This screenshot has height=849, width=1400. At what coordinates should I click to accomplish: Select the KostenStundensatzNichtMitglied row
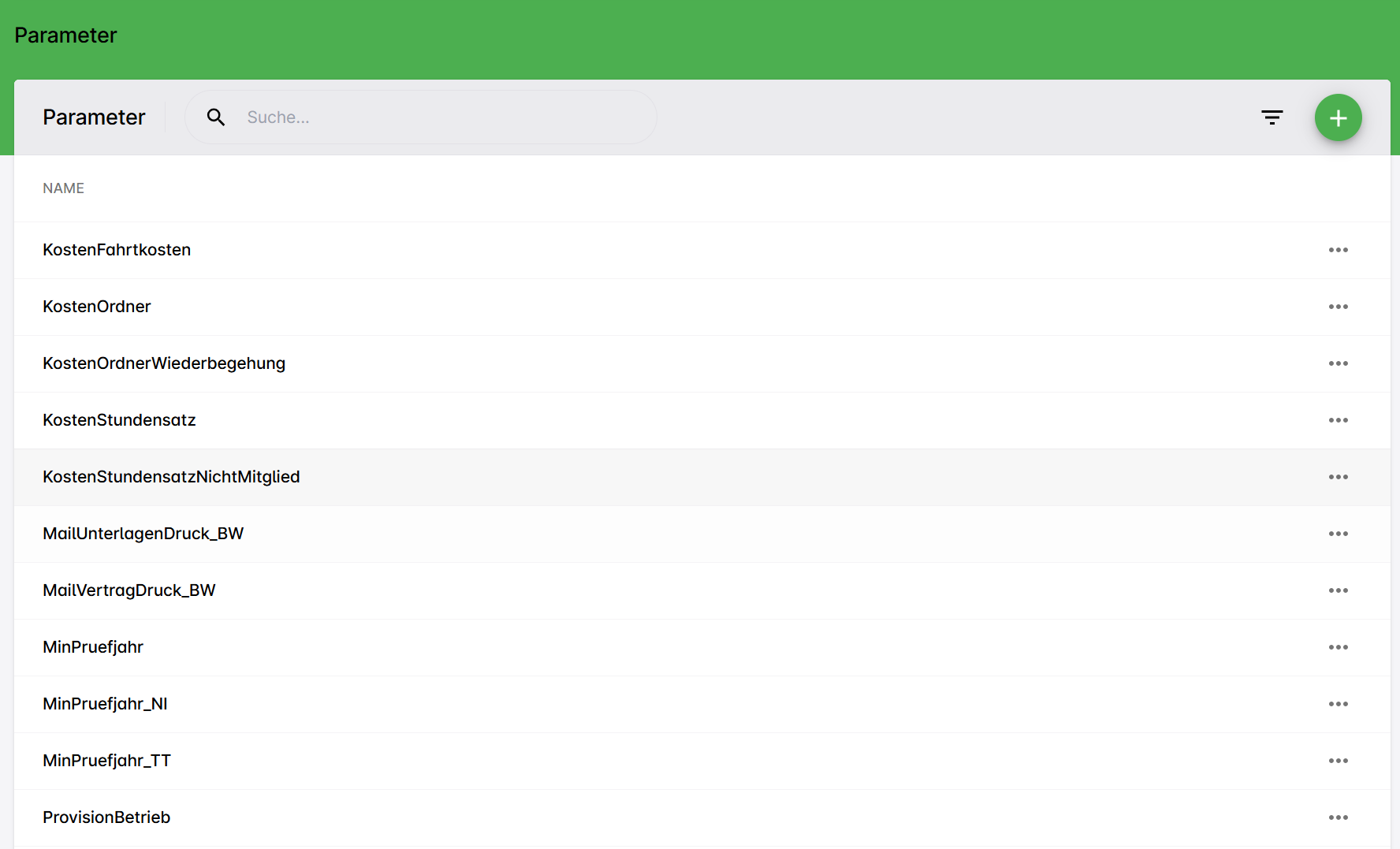point(171,477)
